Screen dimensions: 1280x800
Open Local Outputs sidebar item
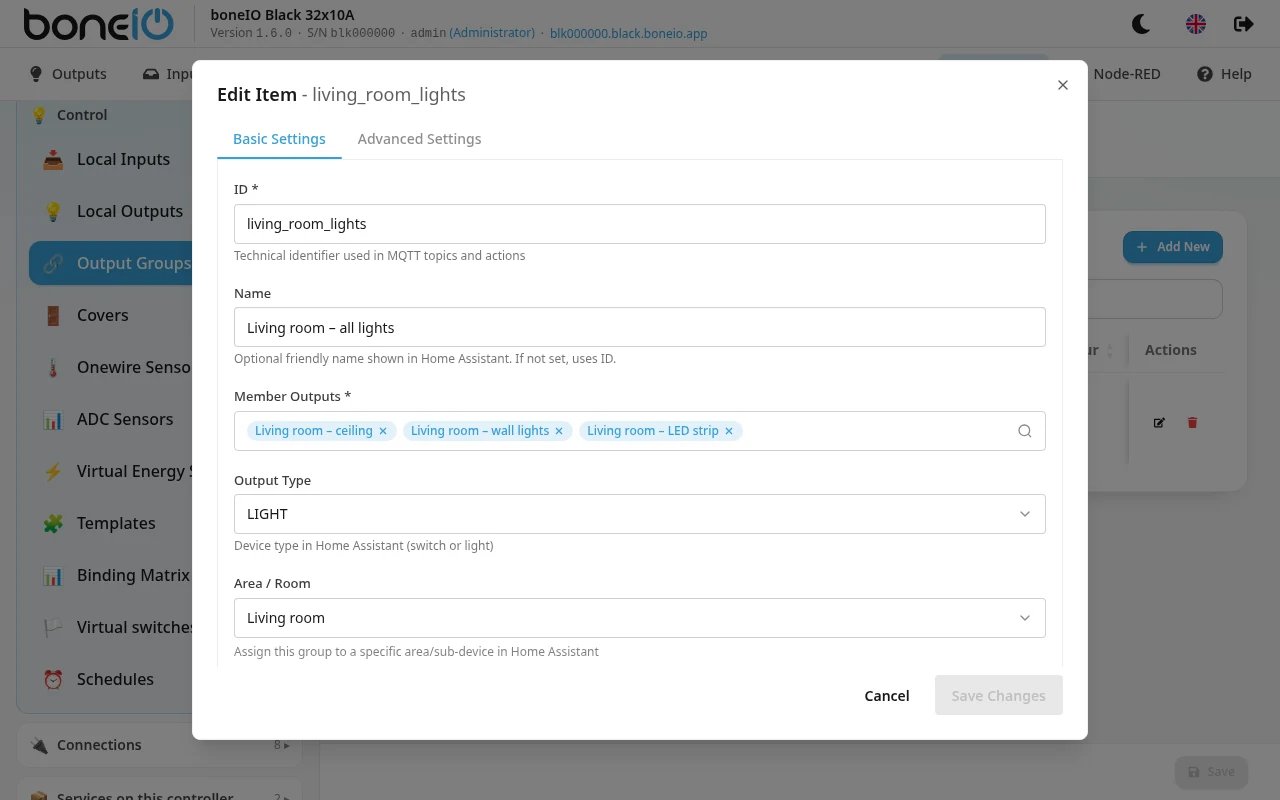click(110, 211)
